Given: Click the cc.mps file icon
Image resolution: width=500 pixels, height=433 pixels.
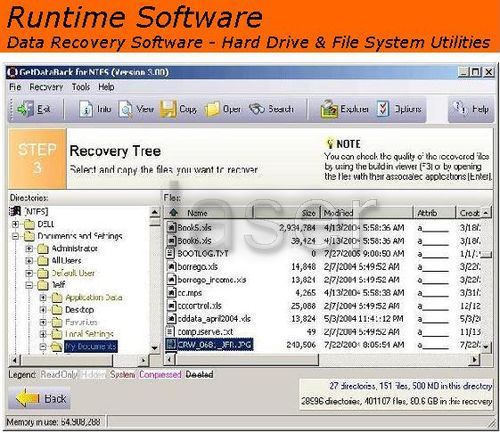Looking at the screenshot, I should 171,292.
